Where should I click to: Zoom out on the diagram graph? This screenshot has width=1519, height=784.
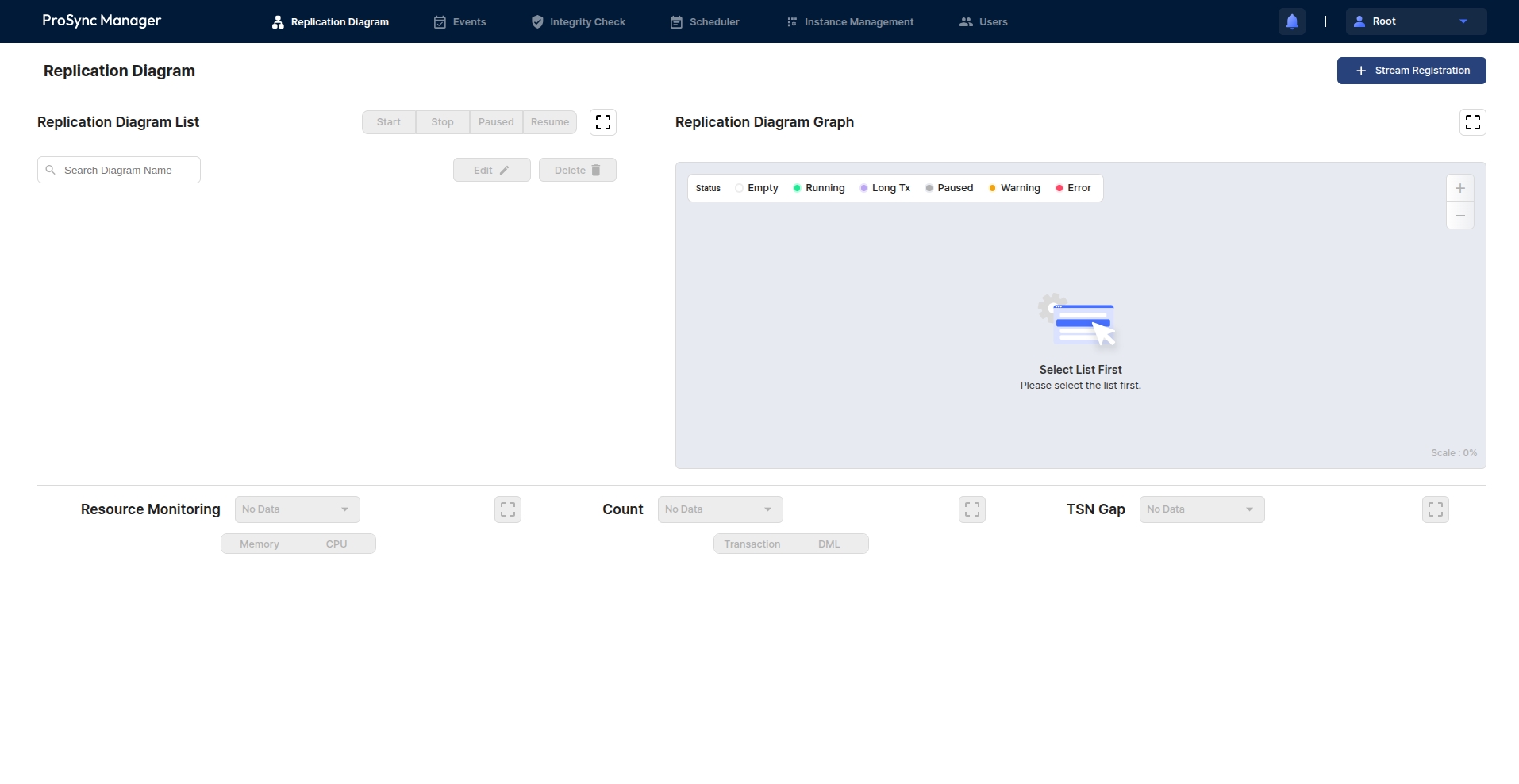pyautogui.click(x=1459, y=216)
